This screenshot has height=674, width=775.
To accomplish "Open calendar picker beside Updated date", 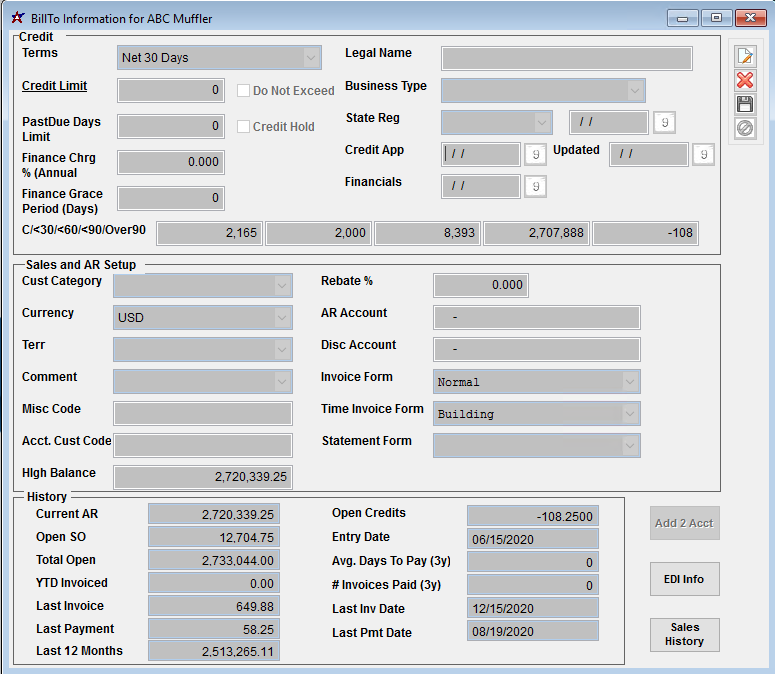I will (x=703, y=154).
